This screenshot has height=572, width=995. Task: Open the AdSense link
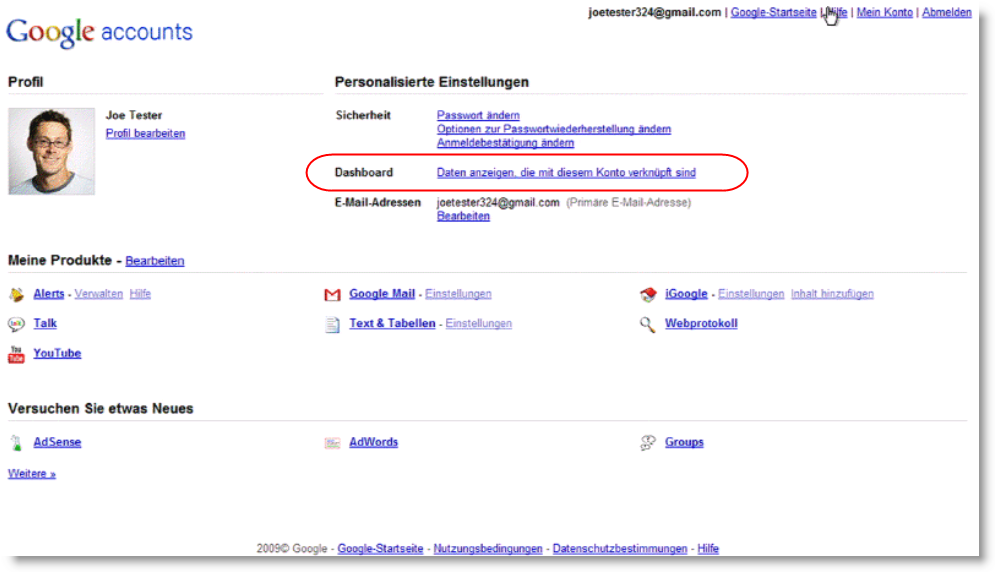point(57,442)
